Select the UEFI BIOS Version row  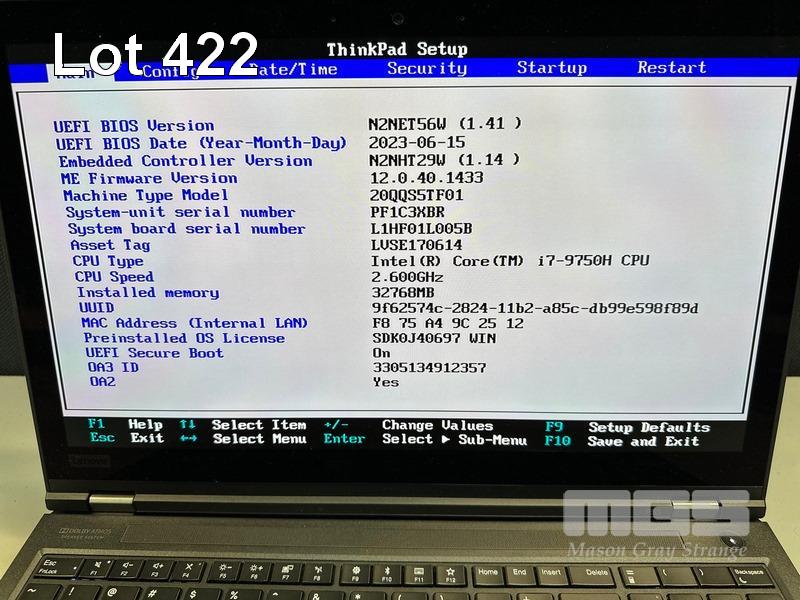tap(134, 126)
